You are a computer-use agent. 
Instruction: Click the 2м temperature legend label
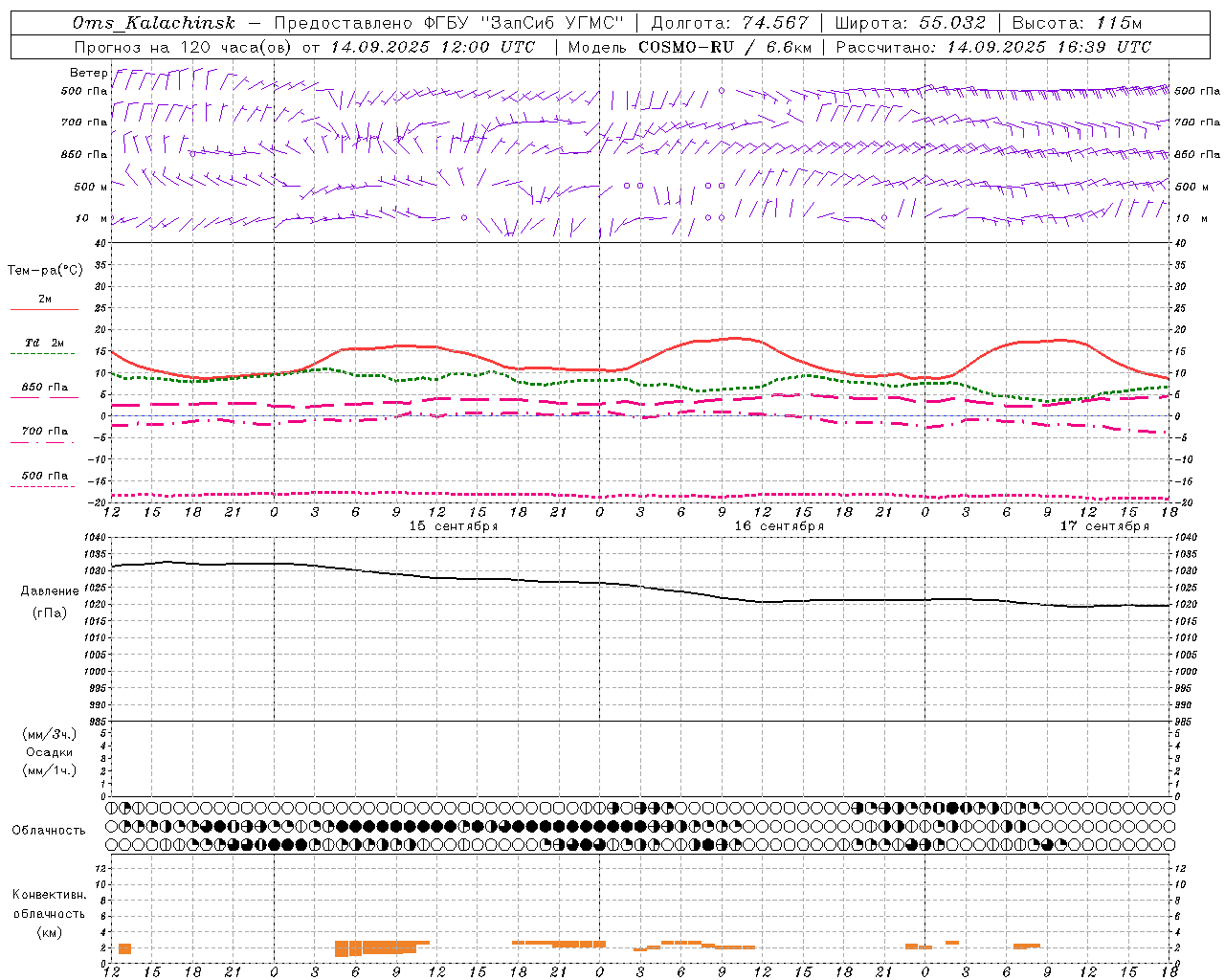45,299
